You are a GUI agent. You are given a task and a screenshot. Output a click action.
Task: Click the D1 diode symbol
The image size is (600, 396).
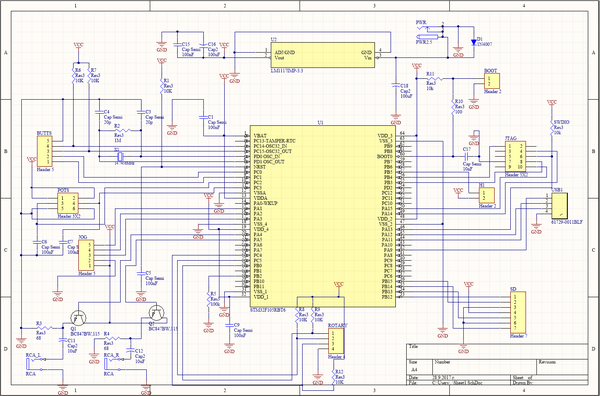coord(474,42)
